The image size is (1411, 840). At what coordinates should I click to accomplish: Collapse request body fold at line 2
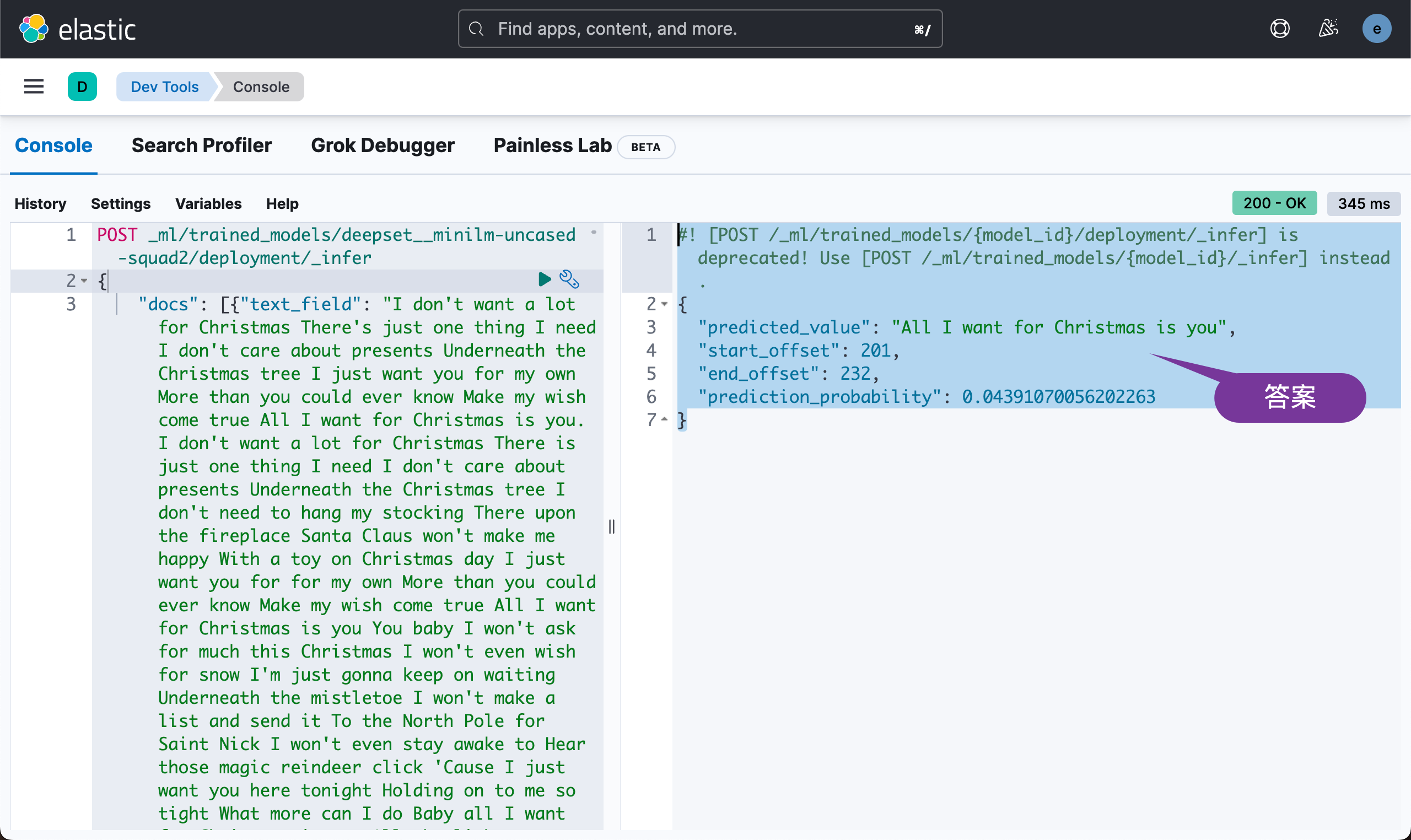tap(84, 281)
